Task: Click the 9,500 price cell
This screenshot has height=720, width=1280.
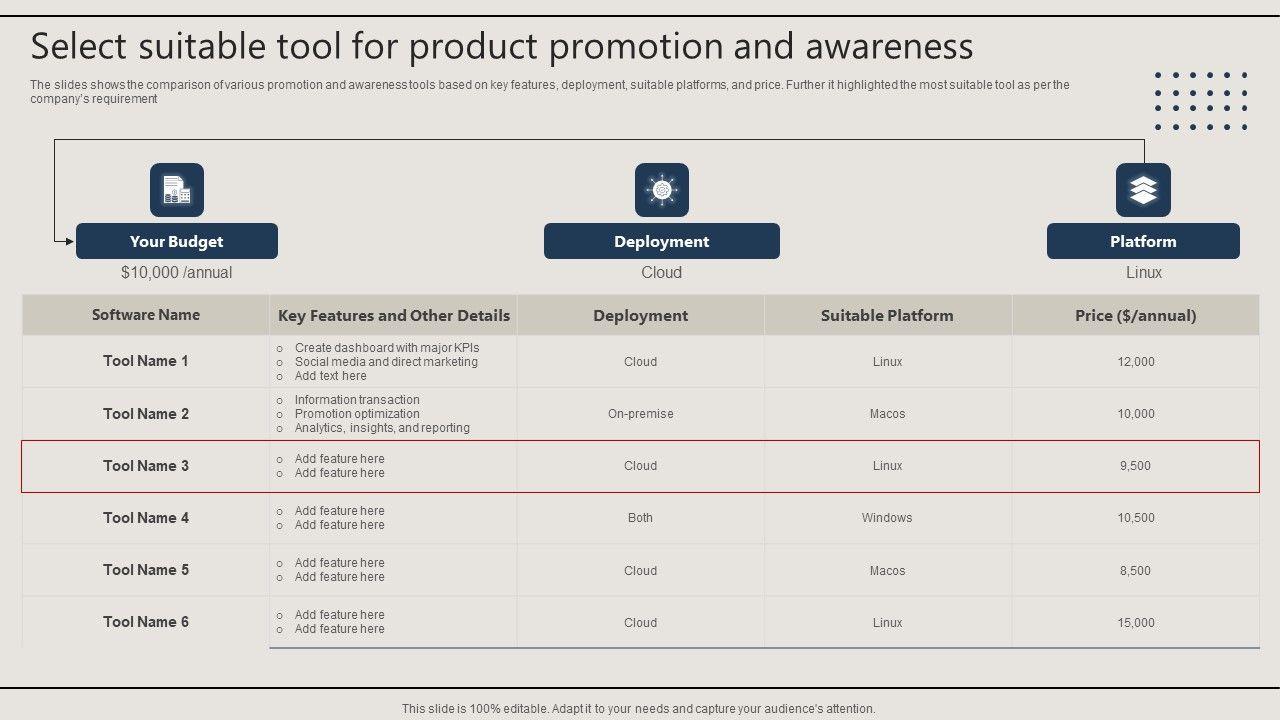Action: coord(1135,466)
